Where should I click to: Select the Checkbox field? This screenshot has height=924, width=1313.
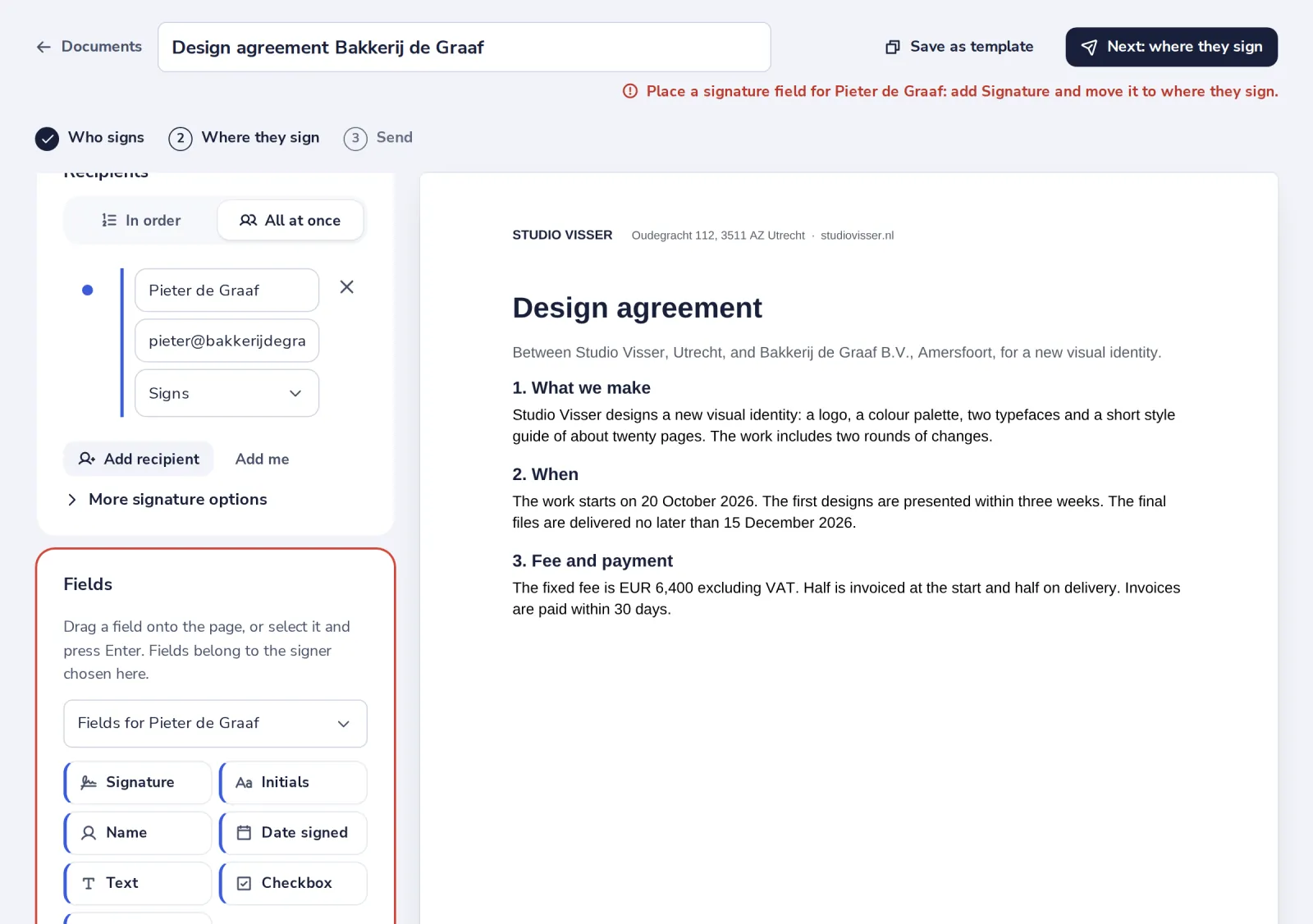(293, 883)
